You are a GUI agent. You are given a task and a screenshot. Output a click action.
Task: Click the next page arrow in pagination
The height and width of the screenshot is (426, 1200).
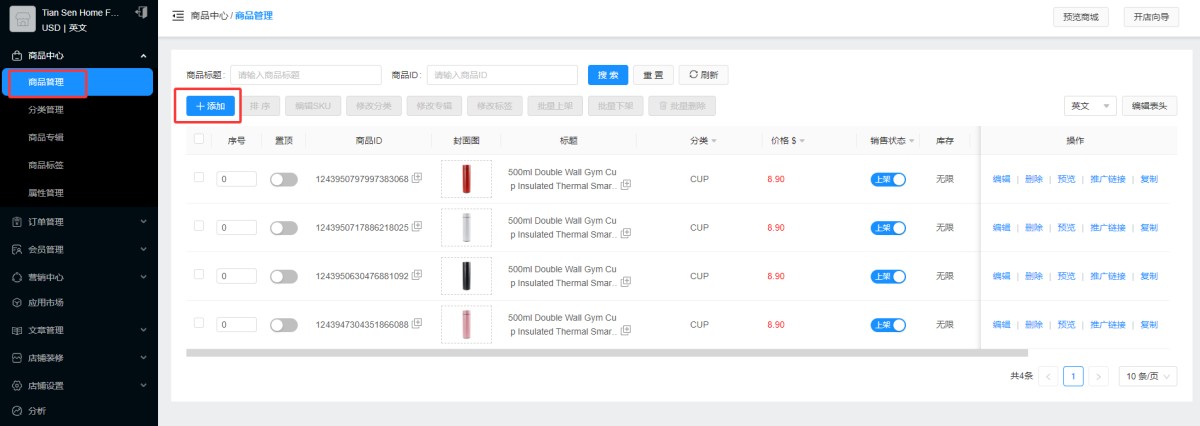point(1099,377)
